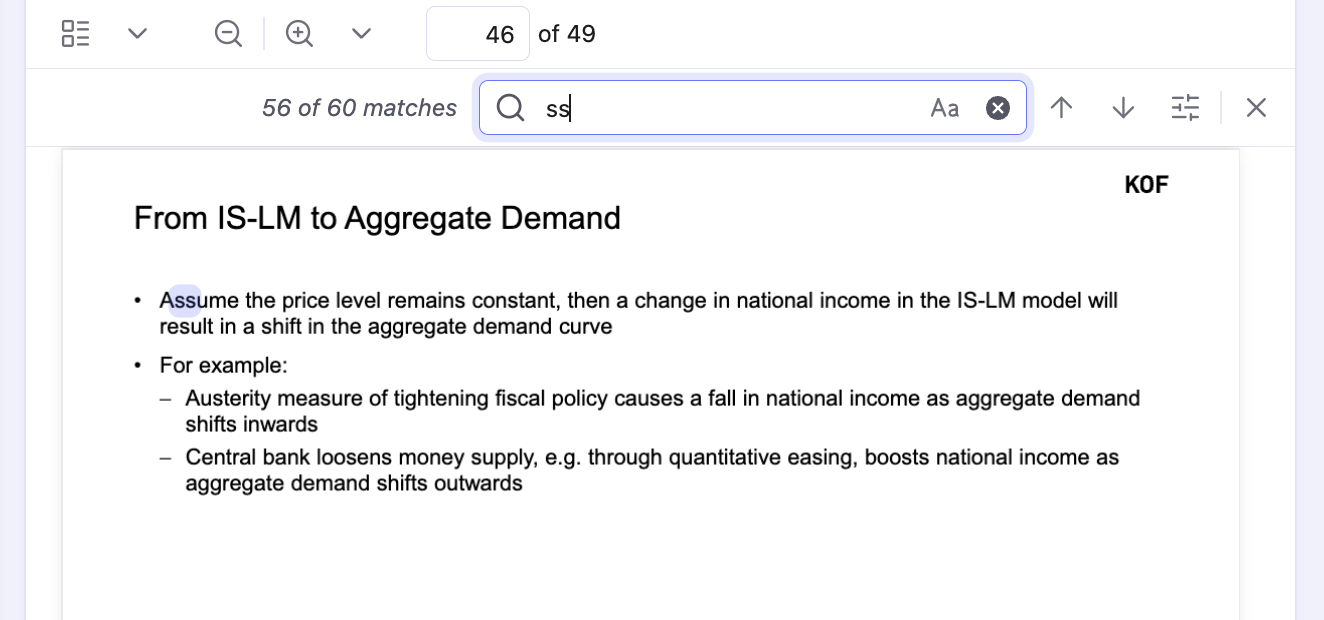The height and width of the screenshot is (620, 1324).
Task: Open the sidebar view icon
Action: (75, 34)
